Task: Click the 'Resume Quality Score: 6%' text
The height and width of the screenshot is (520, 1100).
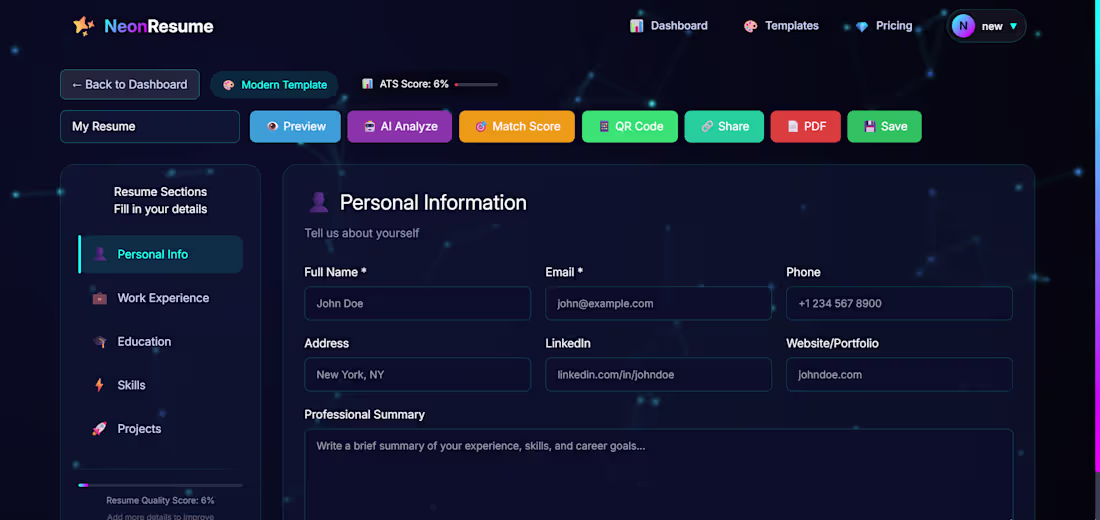Action: [160, 500]
